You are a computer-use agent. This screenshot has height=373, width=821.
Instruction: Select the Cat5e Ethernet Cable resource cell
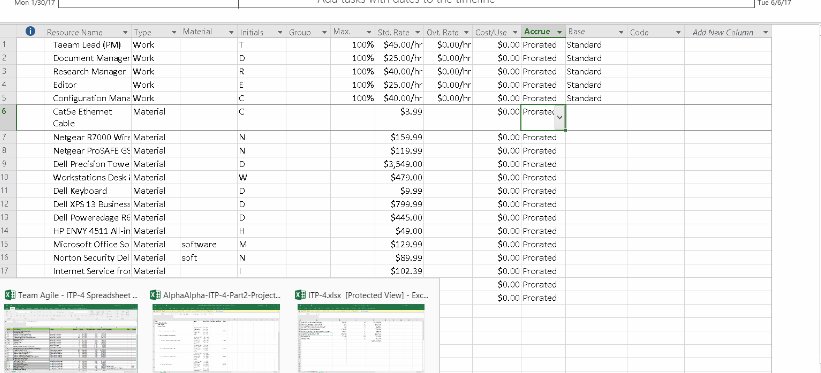(x=87, y=117)
